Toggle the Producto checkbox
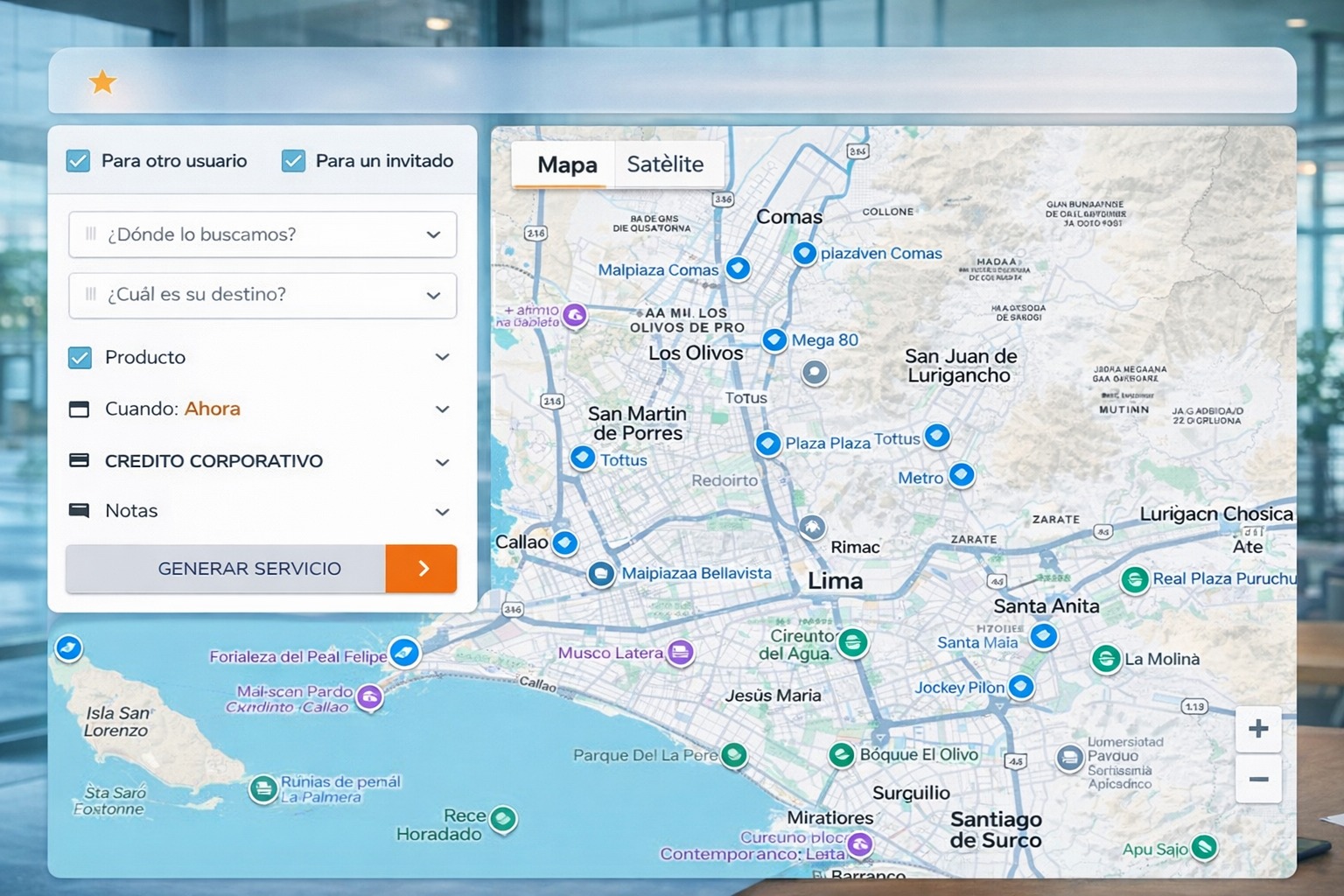This screenshot has height=896, width=1344. tap(80, 357)
